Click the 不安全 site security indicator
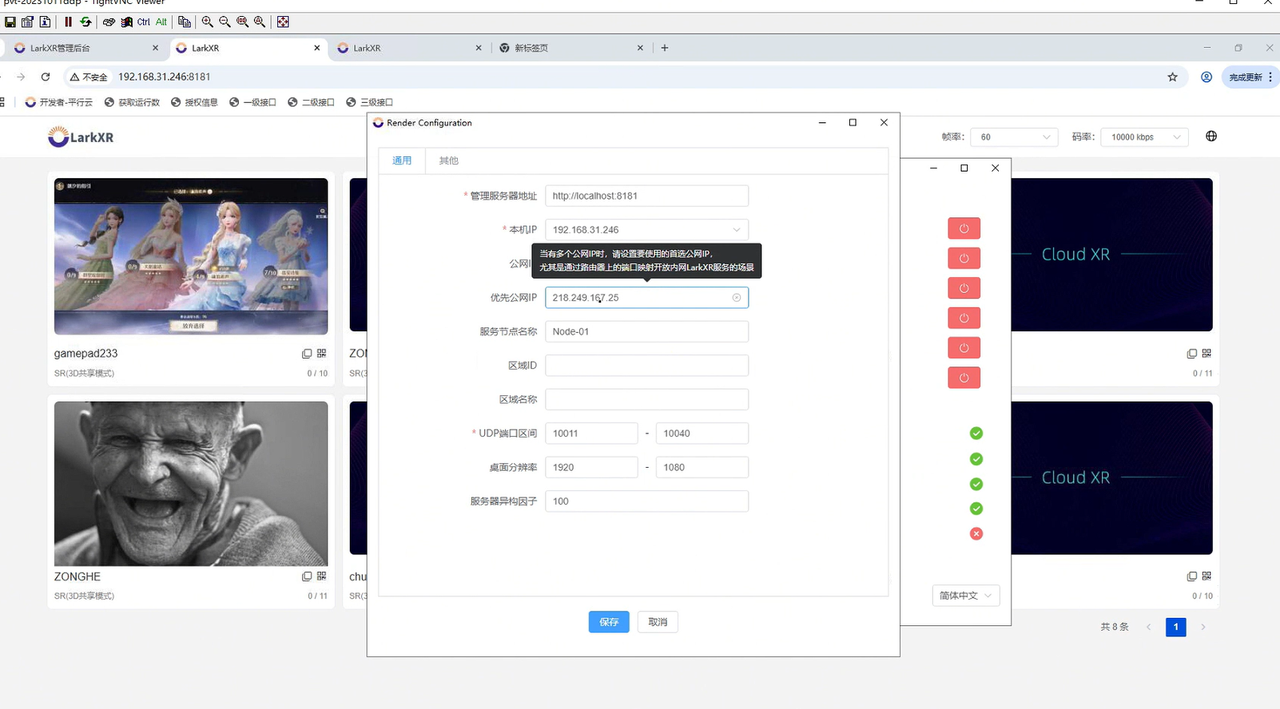1280x709 pixels. (88, 77)
